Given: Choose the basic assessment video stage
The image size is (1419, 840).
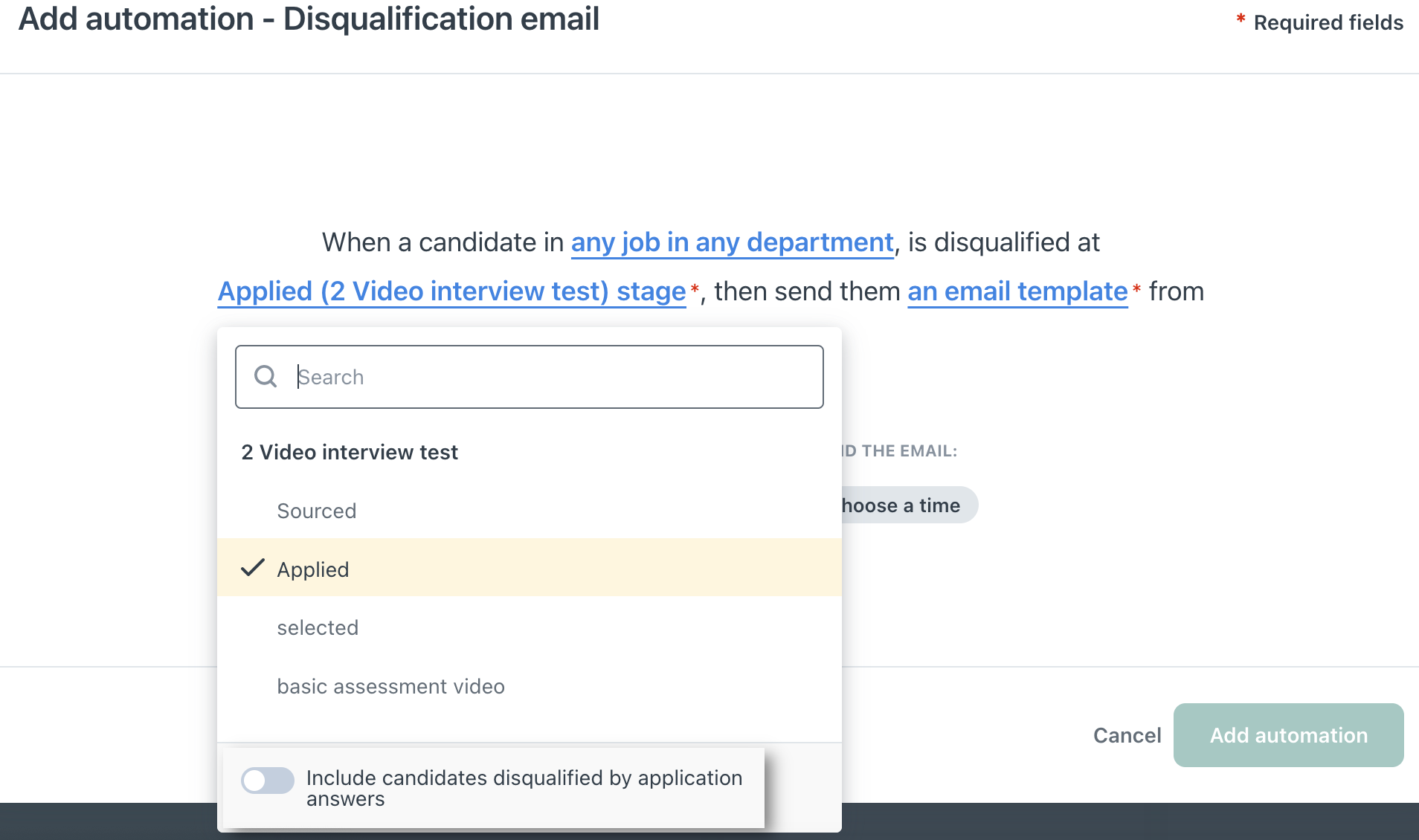Looking at the screenshot, I should (530, 686).
